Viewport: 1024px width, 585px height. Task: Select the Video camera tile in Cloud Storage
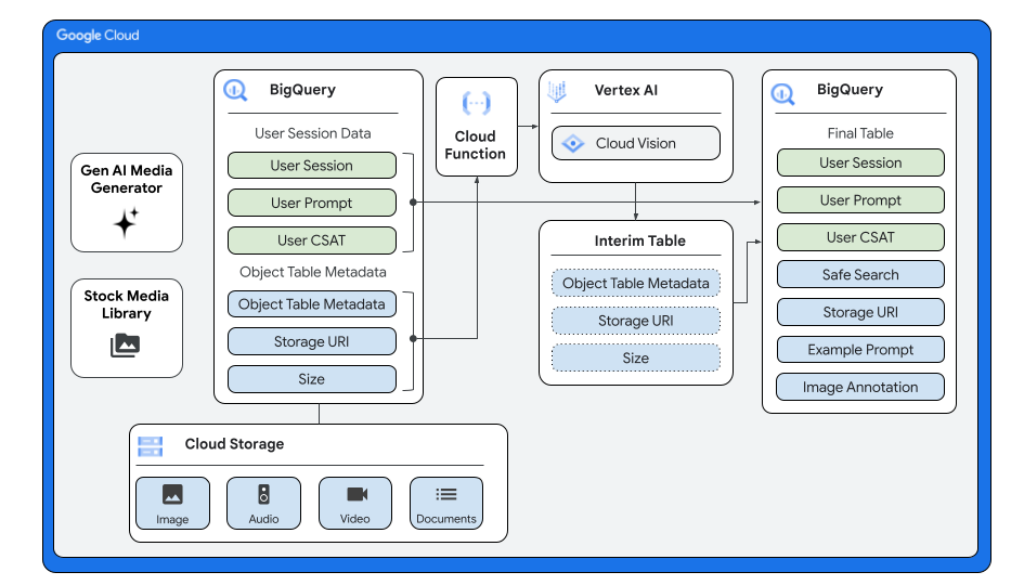point(355,502)
